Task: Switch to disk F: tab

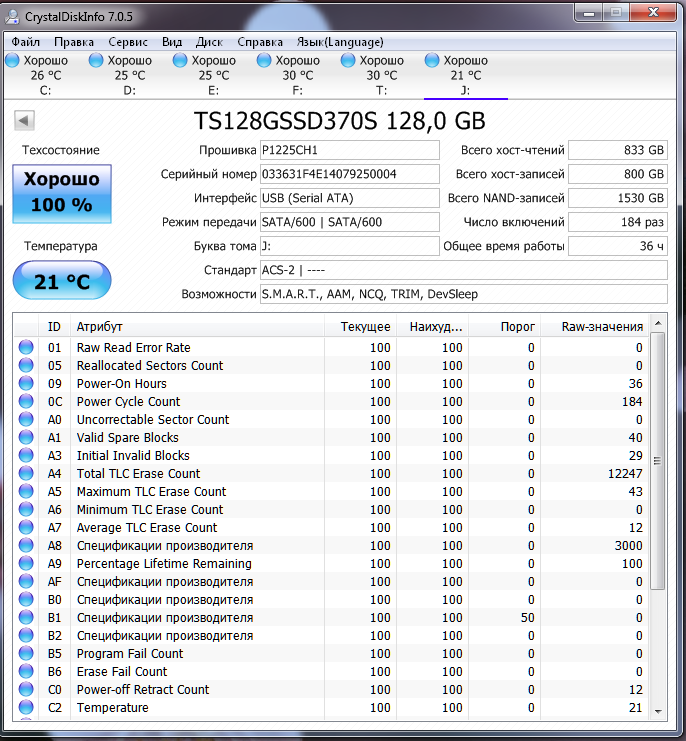Action: (x=298, y=75)
